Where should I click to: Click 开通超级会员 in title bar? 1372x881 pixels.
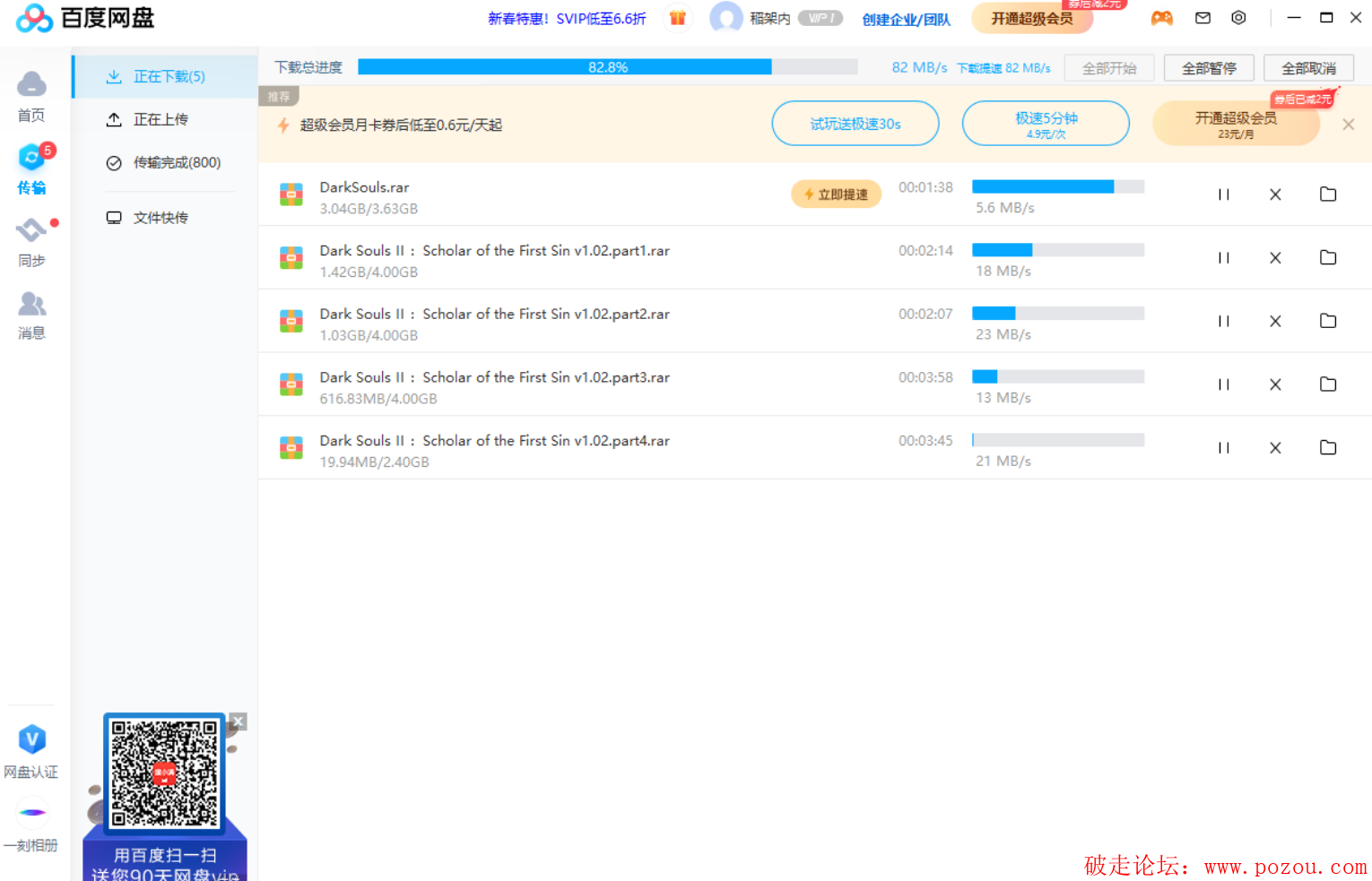1032,18
